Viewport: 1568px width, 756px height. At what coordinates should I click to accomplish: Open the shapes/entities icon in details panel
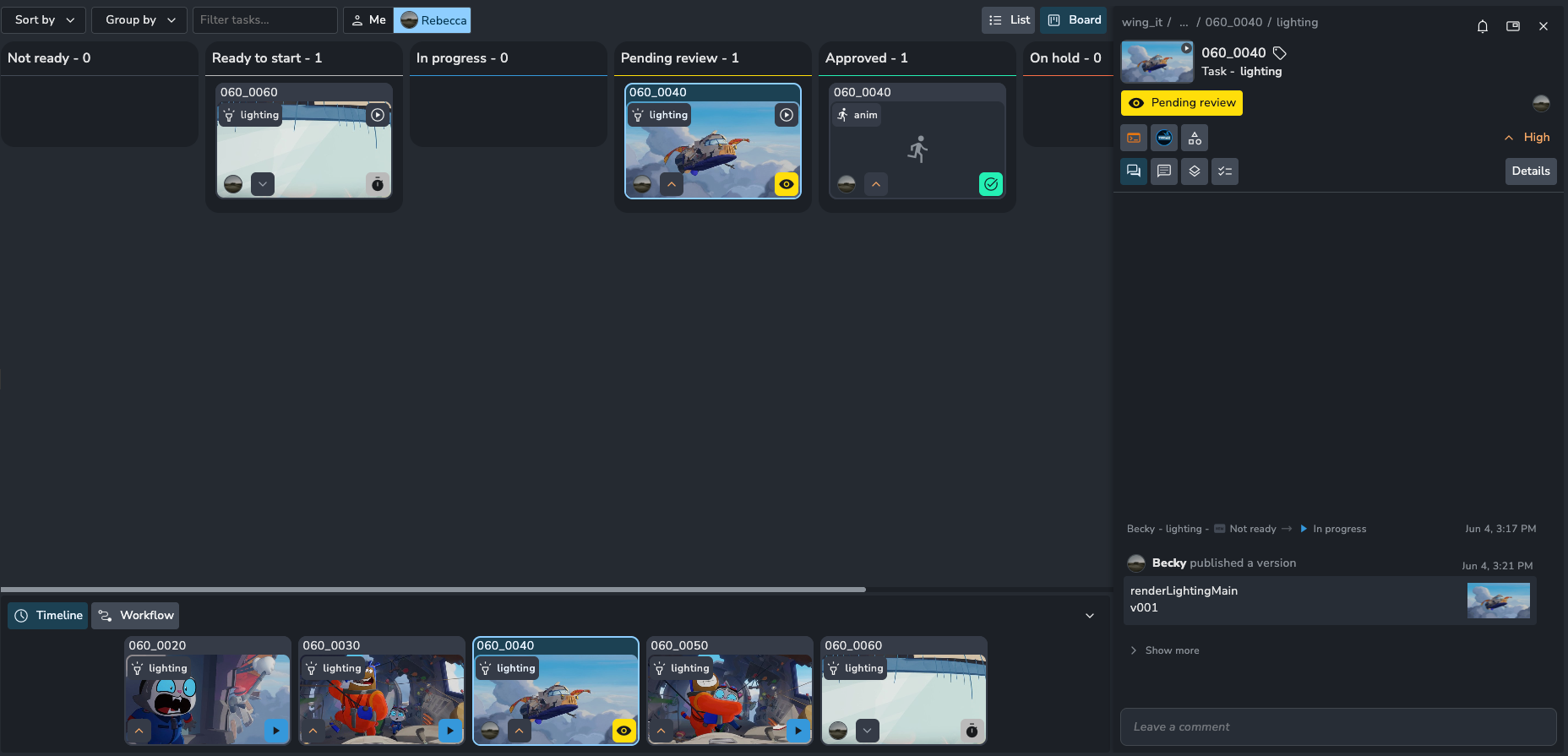pyautogui.click(x=1195, y=138)
